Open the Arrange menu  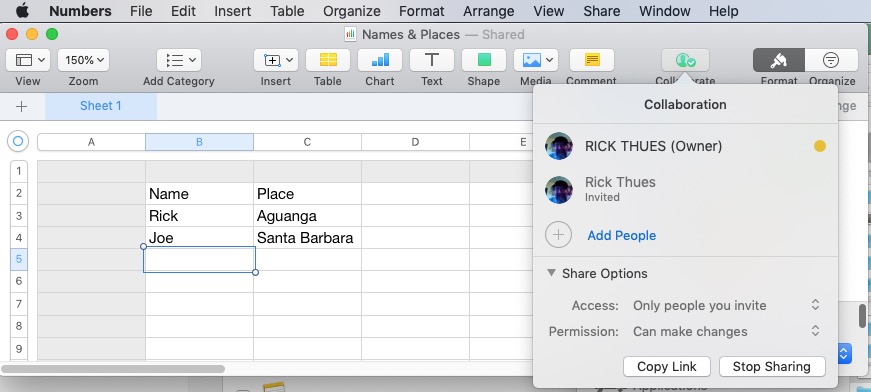click(x=489, y=11)
